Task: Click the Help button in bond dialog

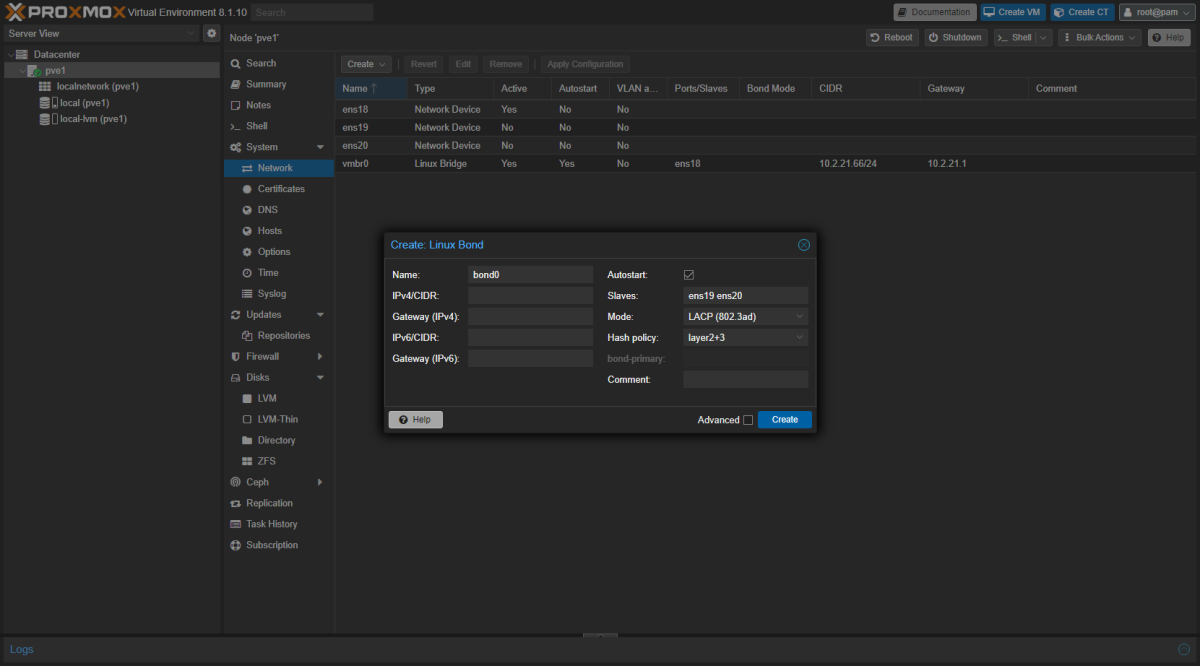Action: [x=415, y=420]
